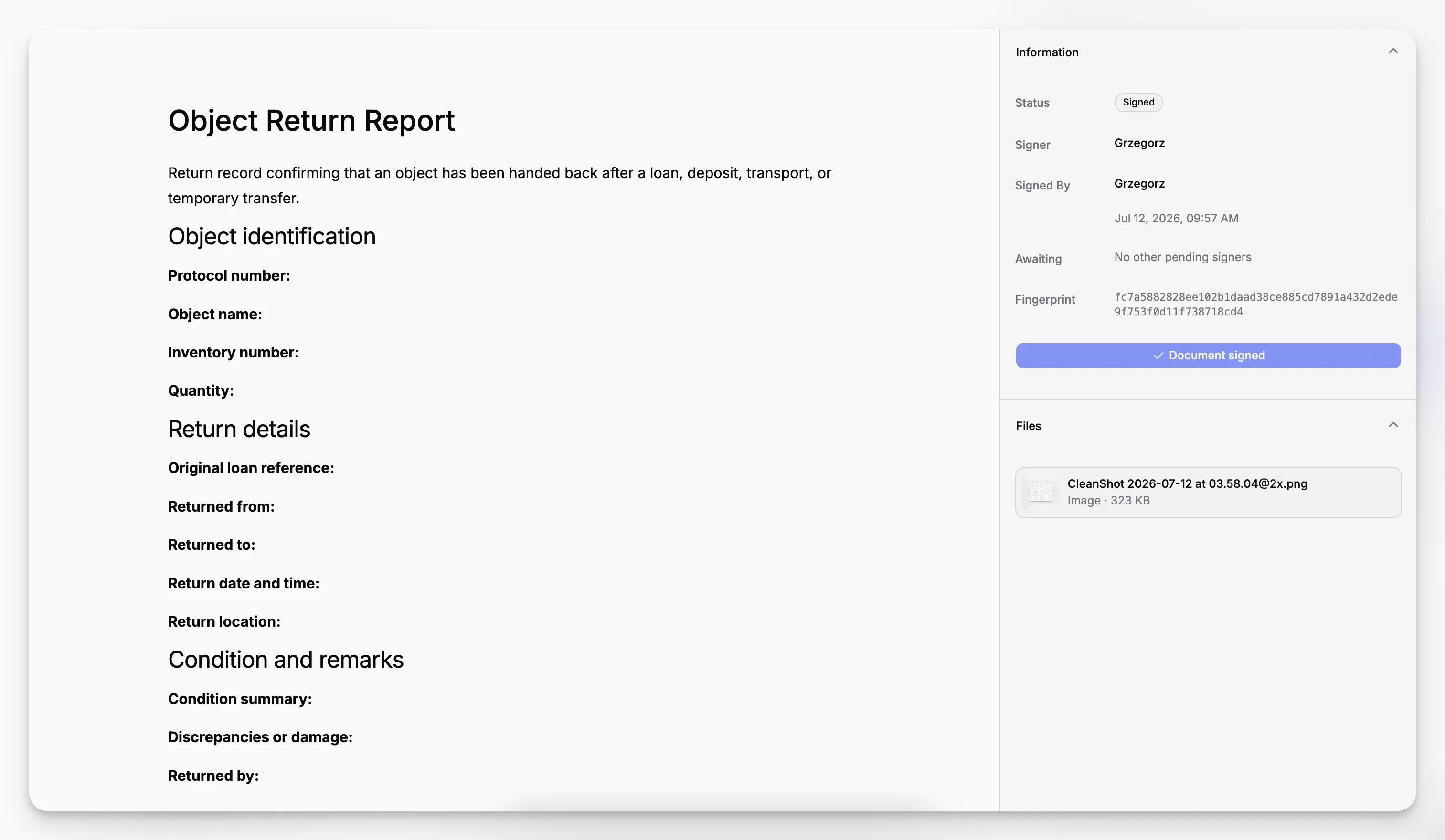
Task: Click the Return details heading
Action: point(239,429)
